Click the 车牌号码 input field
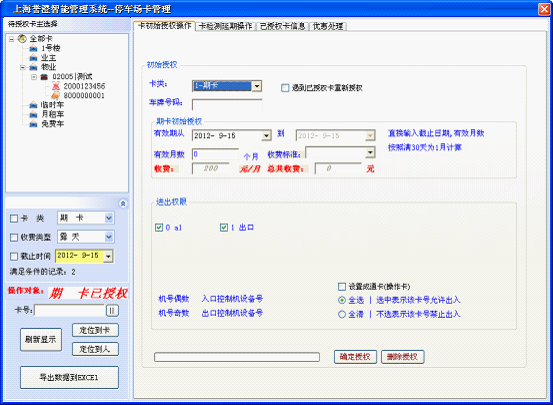The height and width of the screenshot is (405, 553). click(227, 104)
